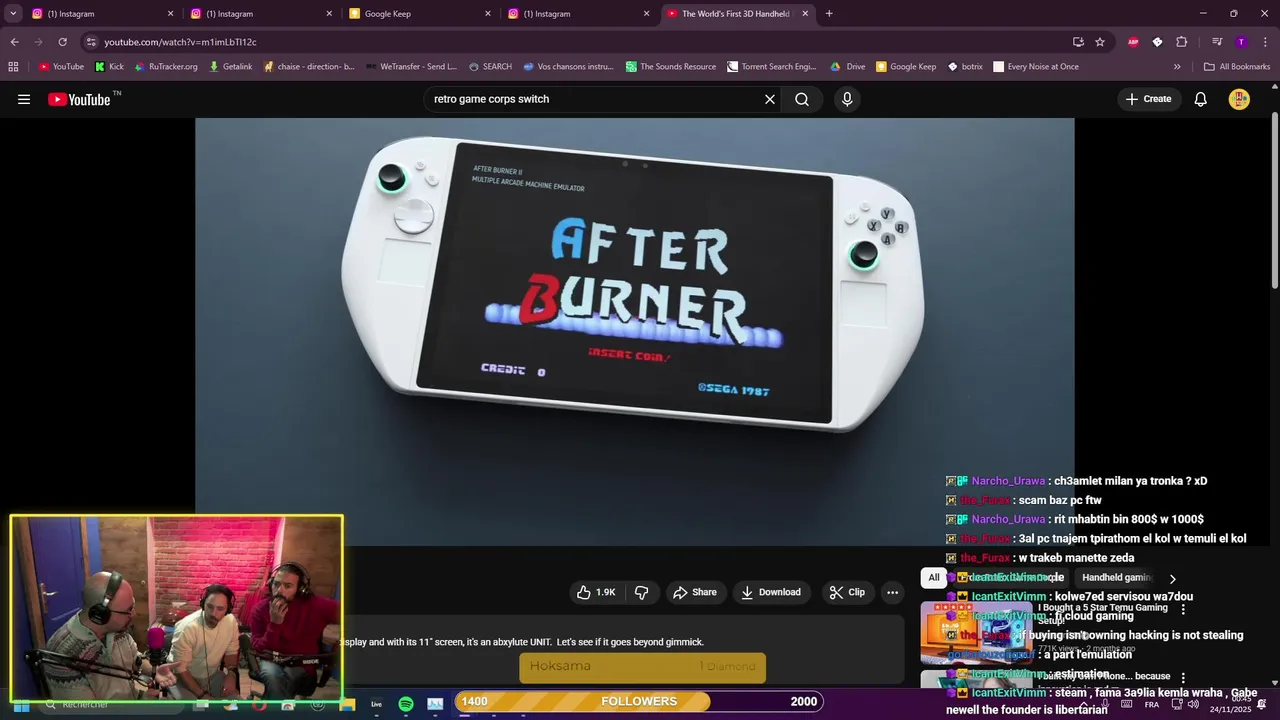
Task: Open the Drive bookmark
Action: tap(848, 67)
